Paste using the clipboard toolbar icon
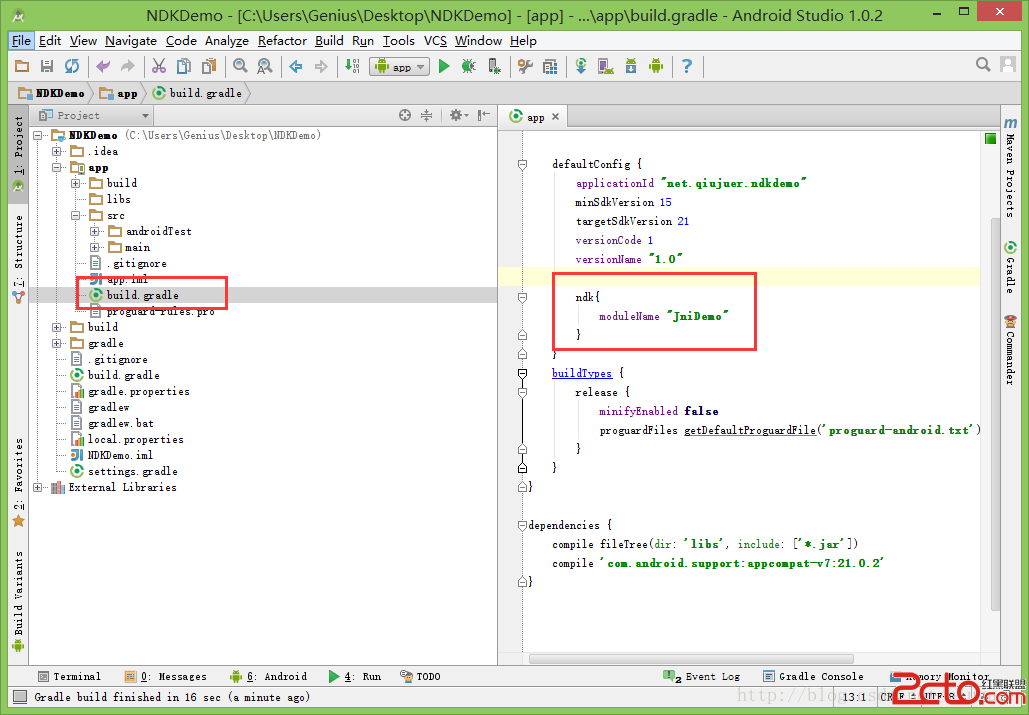The width and height of the screenshot is (1029, 715). click(x=209, y=66)
